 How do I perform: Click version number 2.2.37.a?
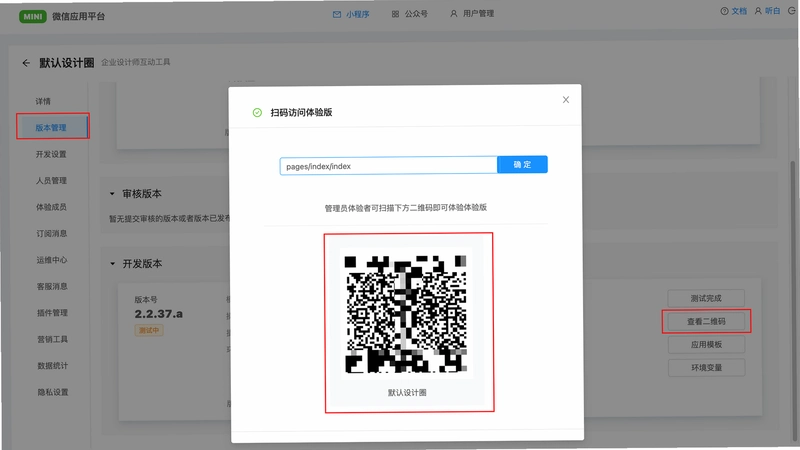(158, 314)
